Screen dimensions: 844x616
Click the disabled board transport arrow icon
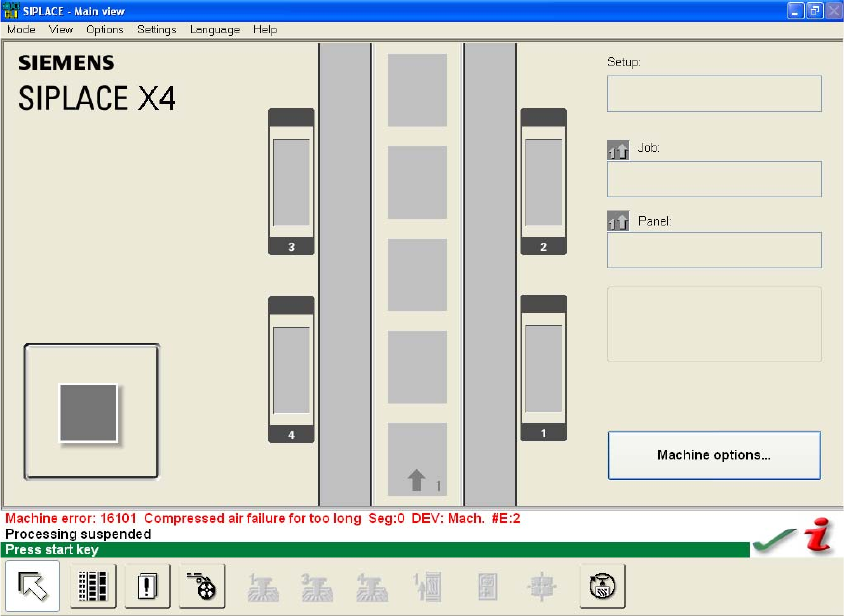[x=427, y=587]
